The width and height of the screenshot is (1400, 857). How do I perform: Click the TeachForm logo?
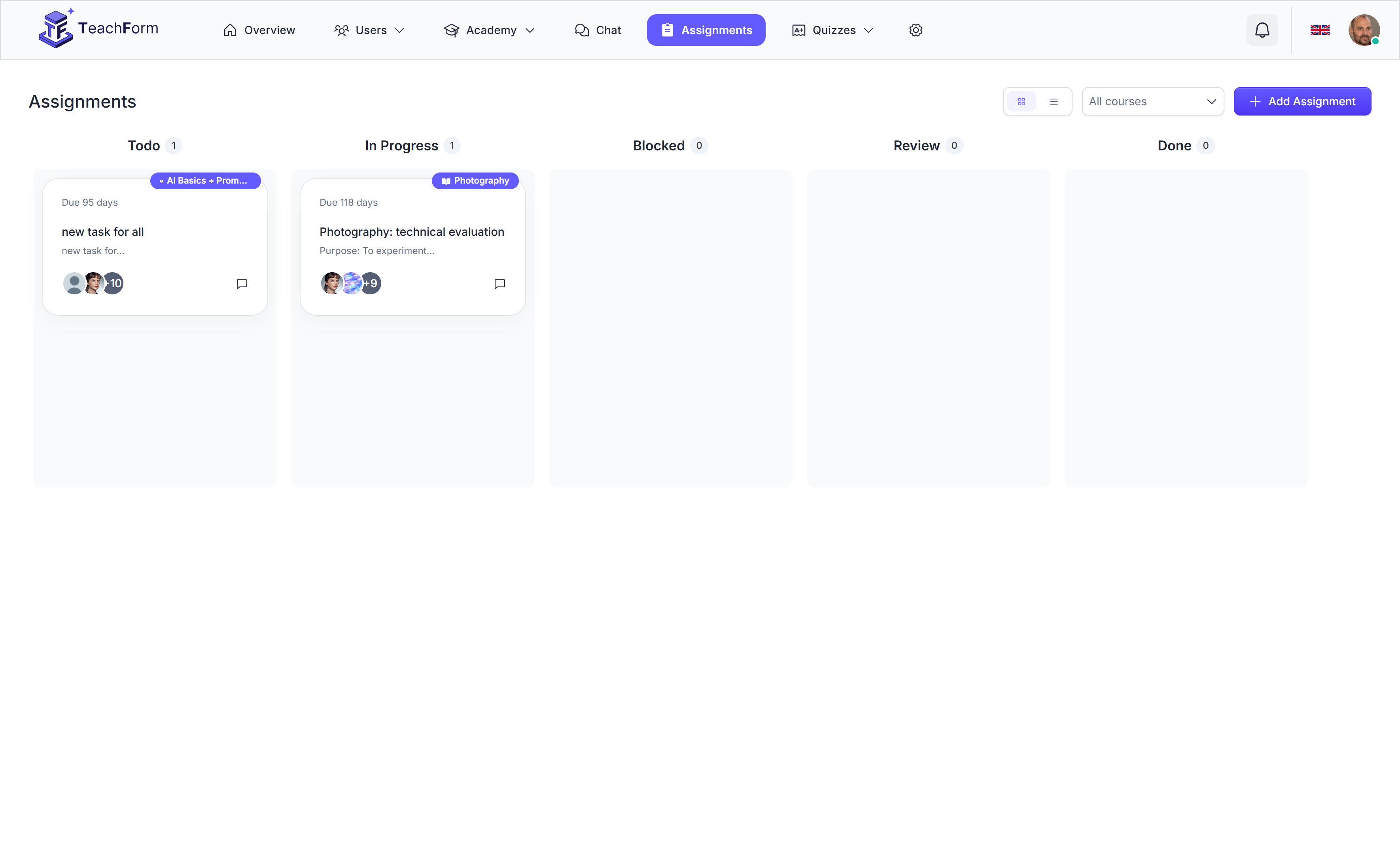tap(98, 29)
